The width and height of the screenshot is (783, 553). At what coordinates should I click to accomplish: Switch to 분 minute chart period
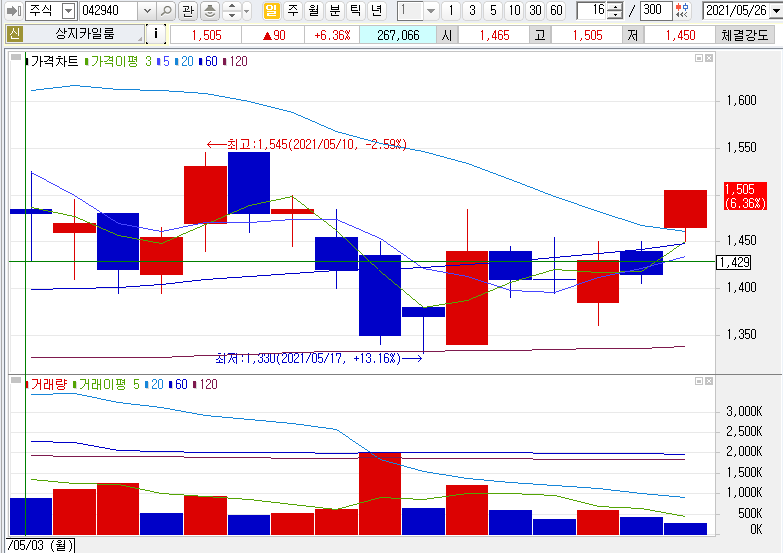(x=335, y=10)
